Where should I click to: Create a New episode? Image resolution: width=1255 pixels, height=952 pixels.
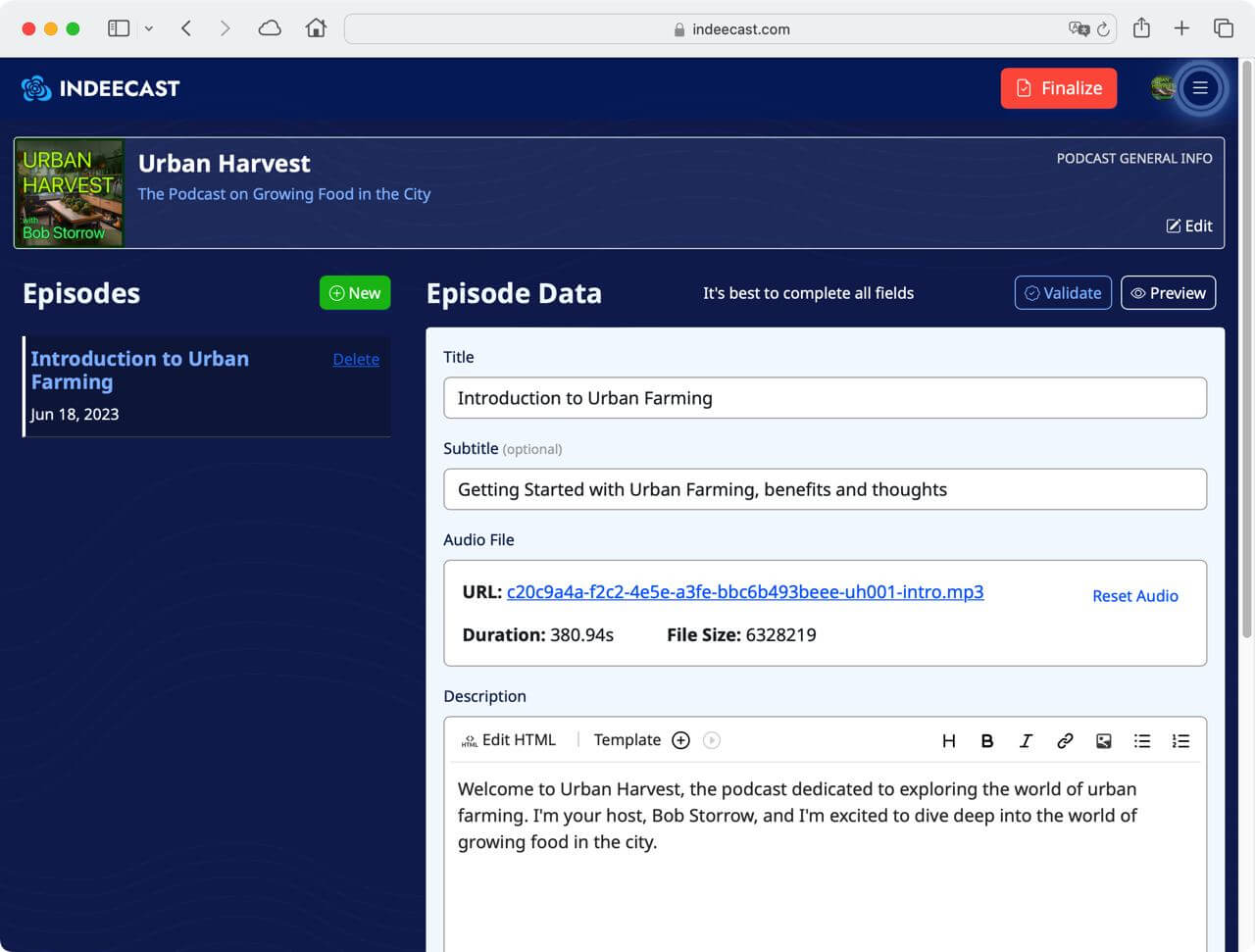click(x=355, y=293)
